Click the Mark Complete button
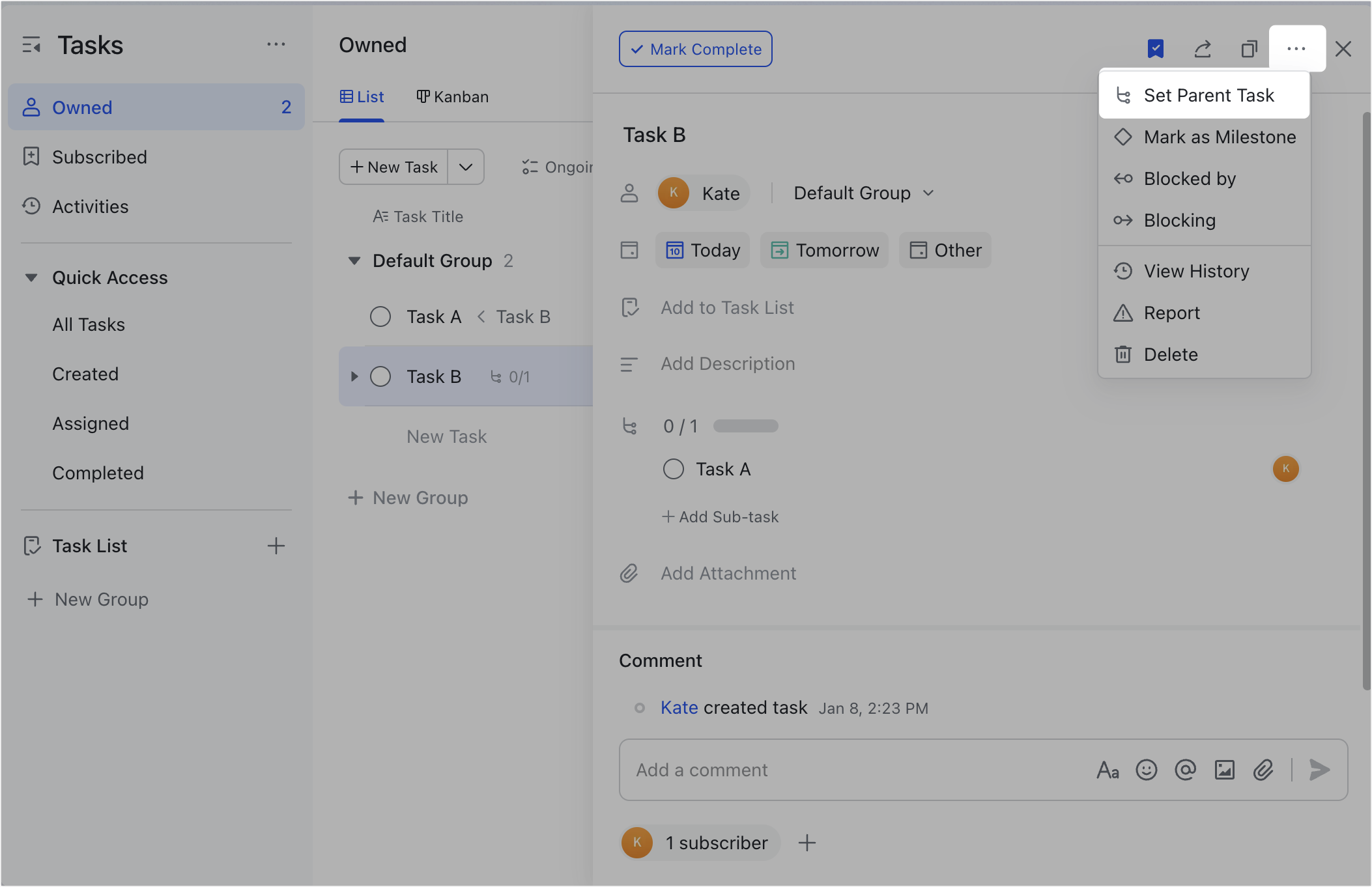Viewport: 1372px width, 887px height. [x=694, y=49]
